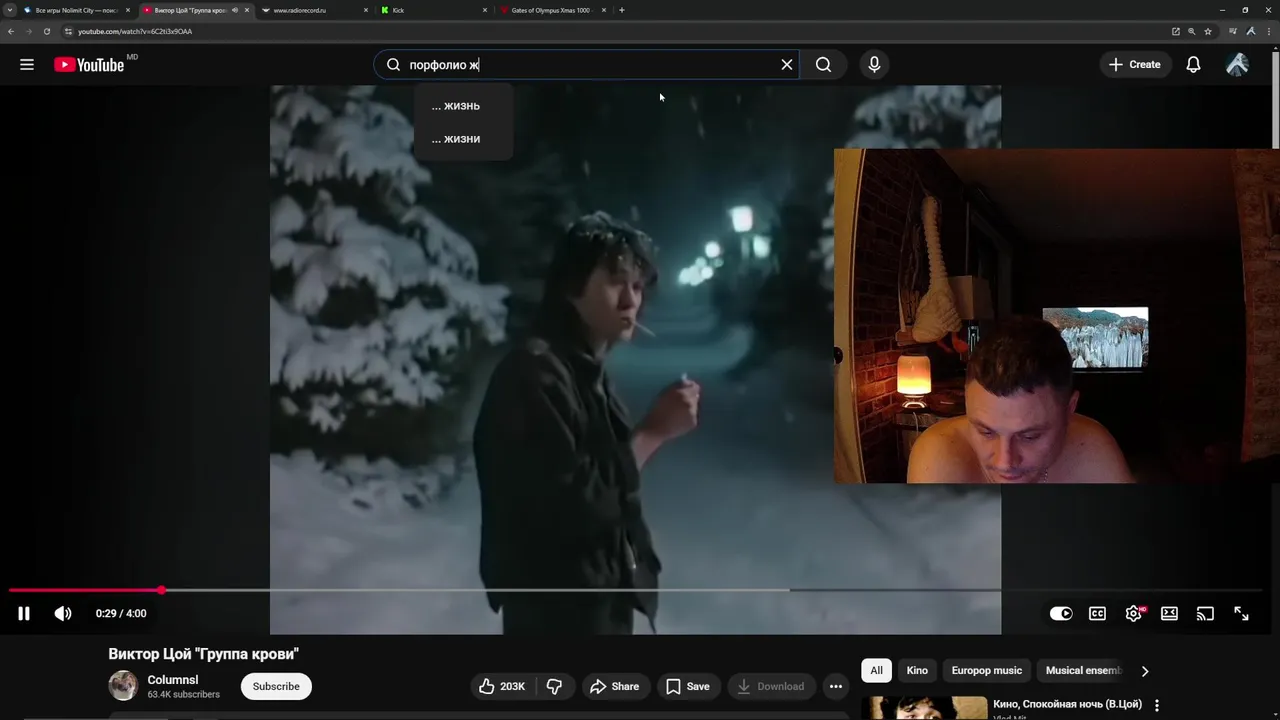Pause the video playback

24,614
